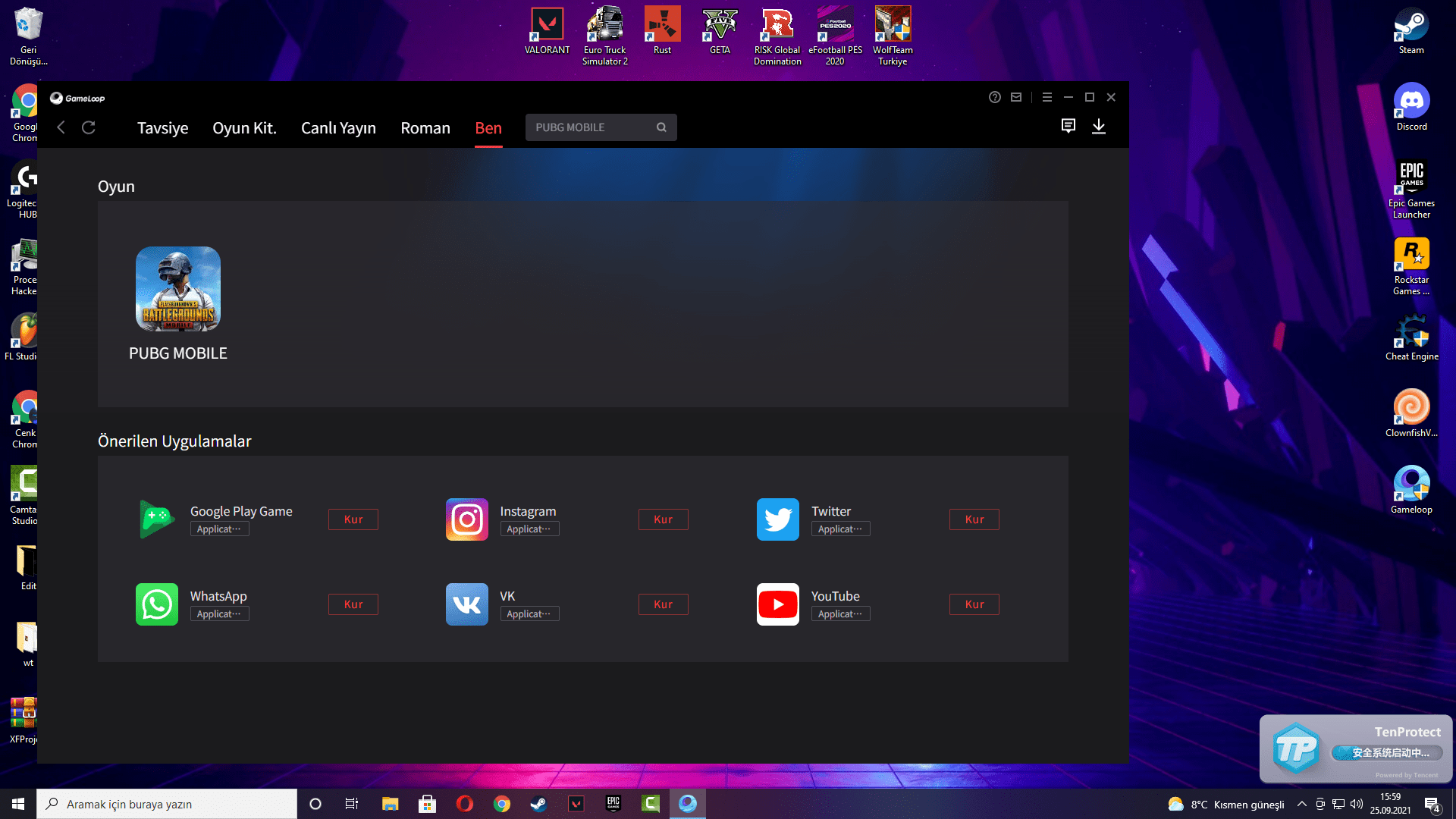Select the Gameloop desktop shortcut
This screenshot has height=819, width=1456.
point(1412,491)
